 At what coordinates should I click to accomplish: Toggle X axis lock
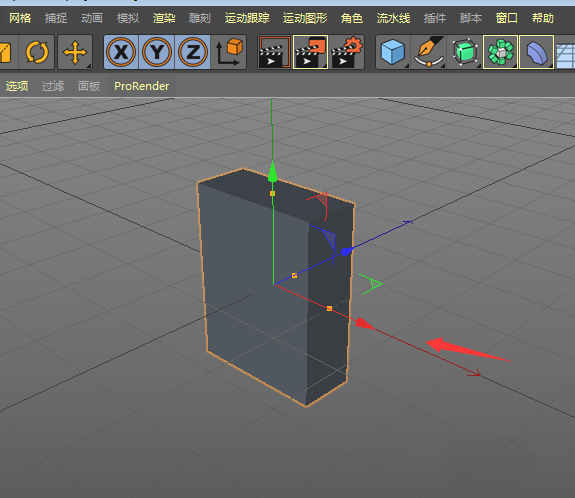(x=121, y=52)
